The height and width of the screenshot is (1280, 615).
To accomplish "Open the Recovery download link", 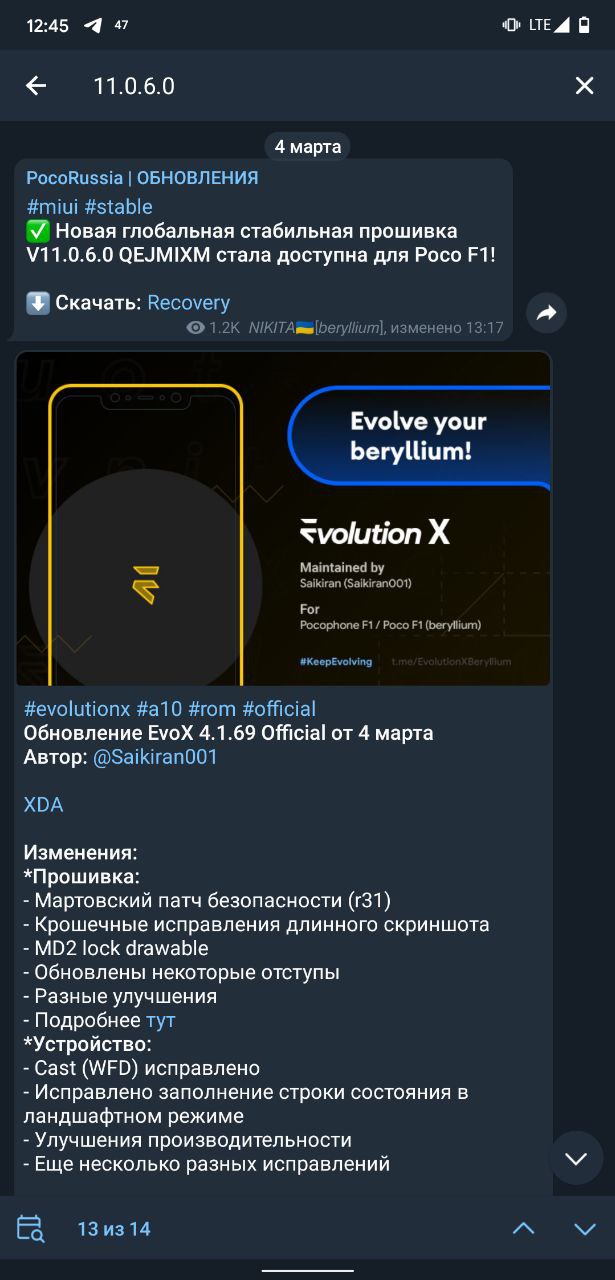I will 189,303.
